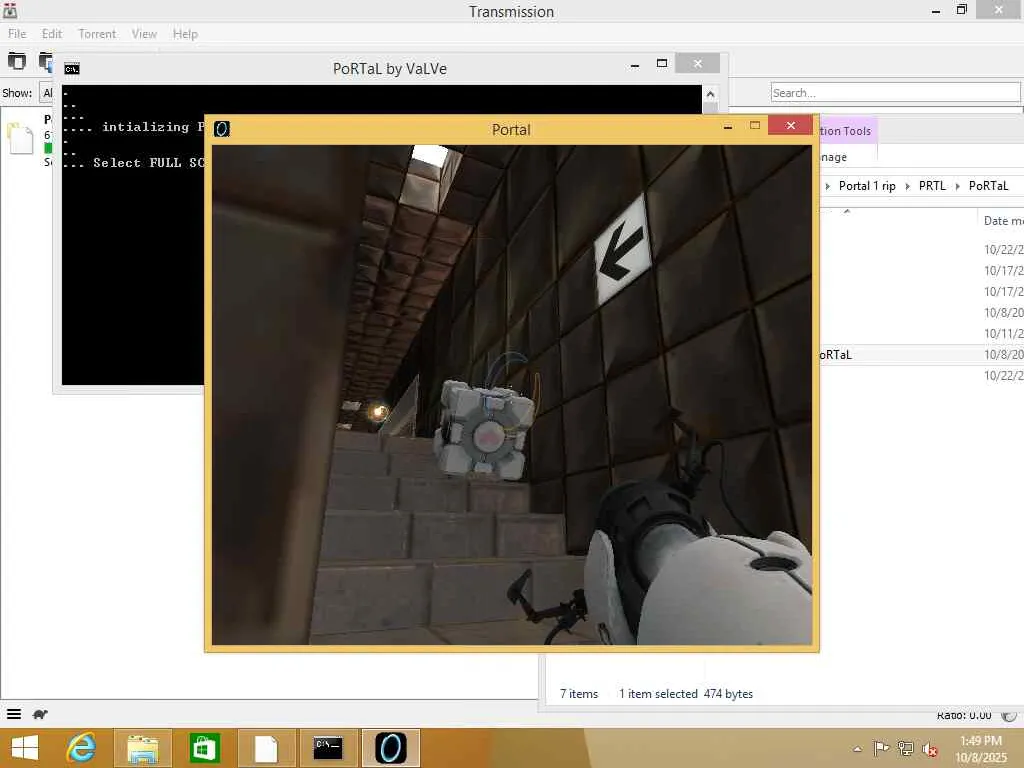The image size is (1024, 768).
Task: Click 'Portal 1 rip' breadcrumb in Explorer
Action: 867,186
